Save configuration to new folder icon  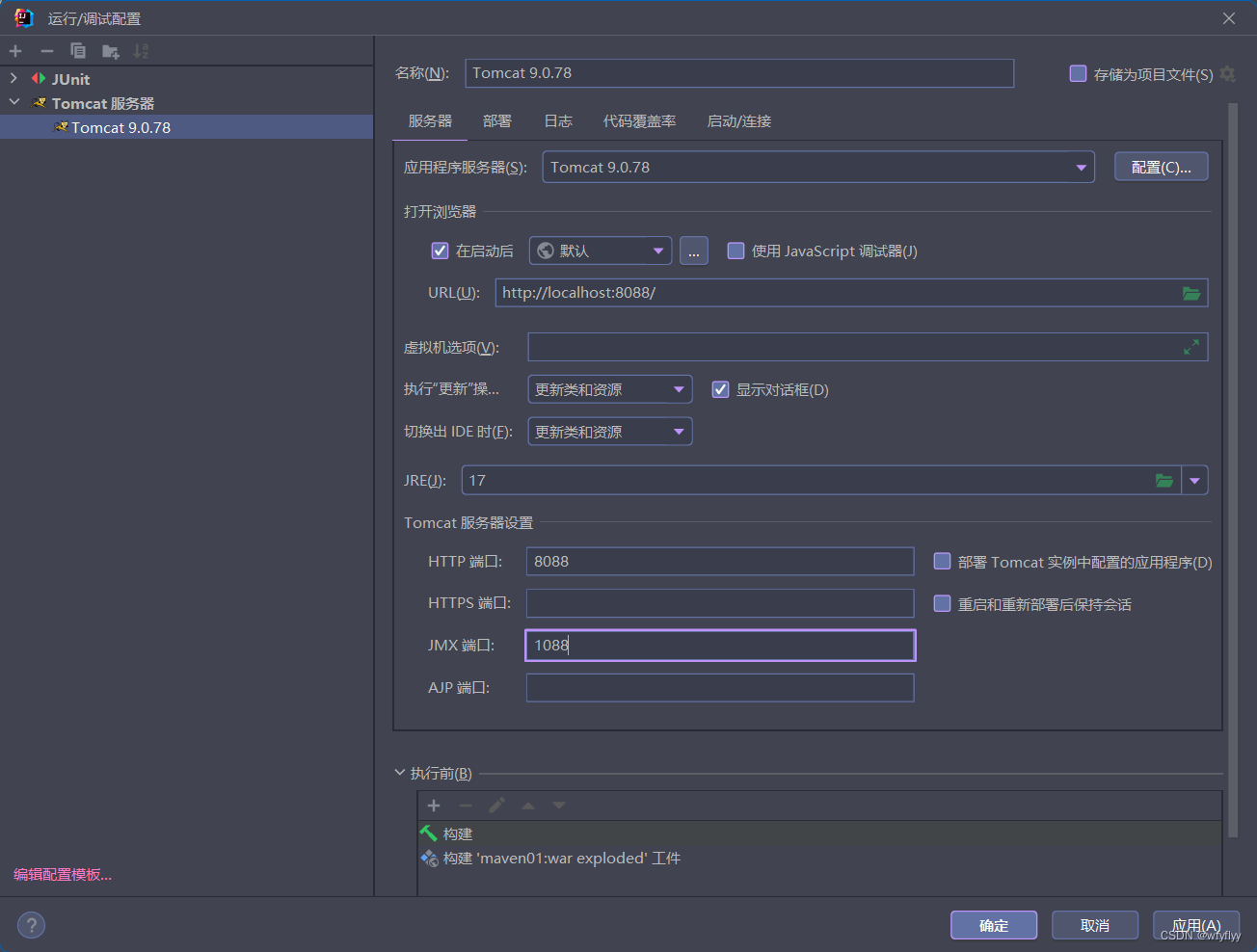point(110,51)
